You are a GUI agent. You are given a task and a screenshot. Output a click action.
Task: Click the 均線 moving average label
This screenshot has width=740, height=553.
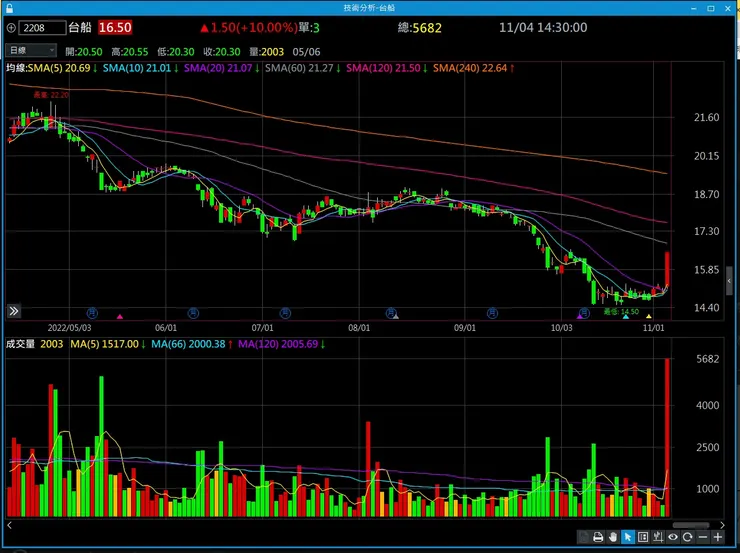point(17,68)
